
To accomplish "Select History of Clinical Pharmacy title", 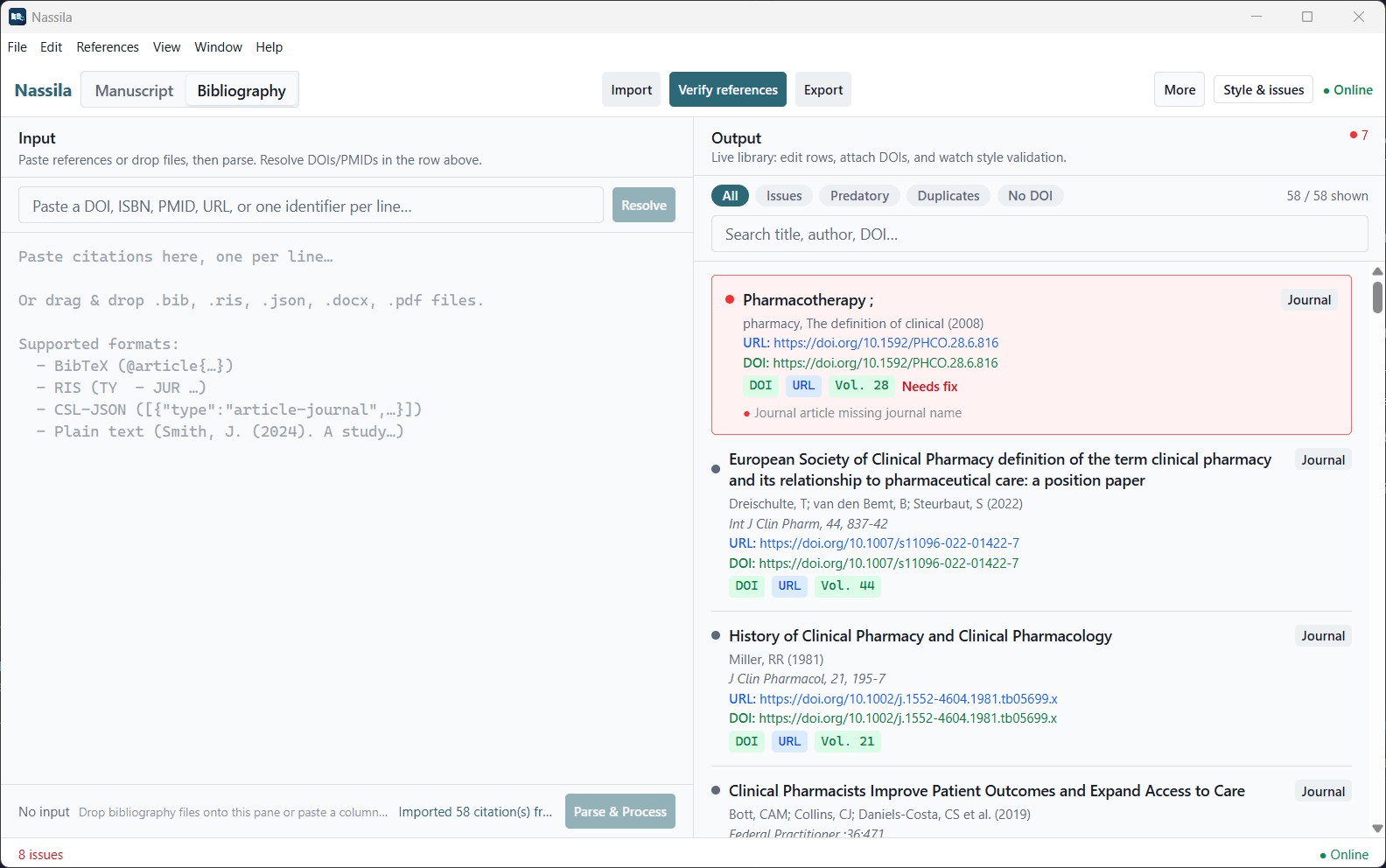I will (x=920, y=635).
